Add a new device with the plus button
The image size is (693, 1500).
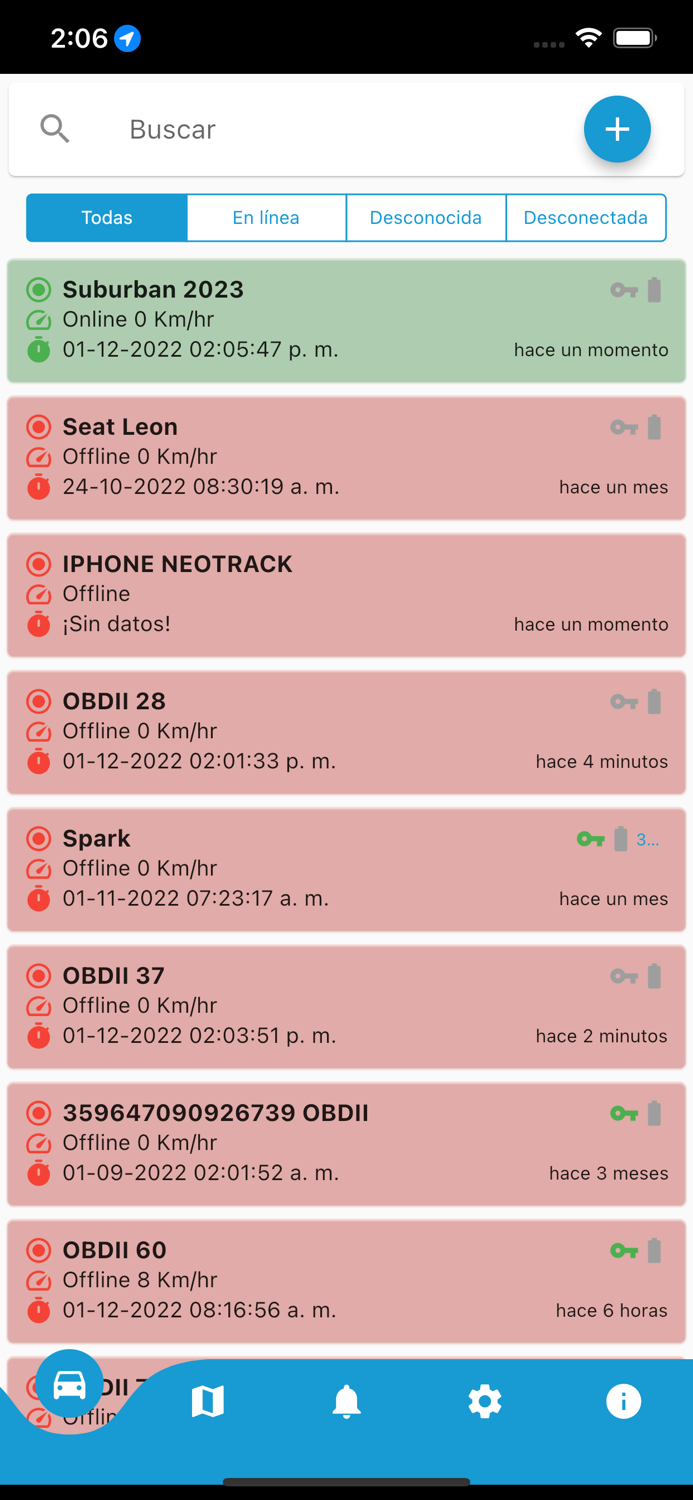pos(617,128)
